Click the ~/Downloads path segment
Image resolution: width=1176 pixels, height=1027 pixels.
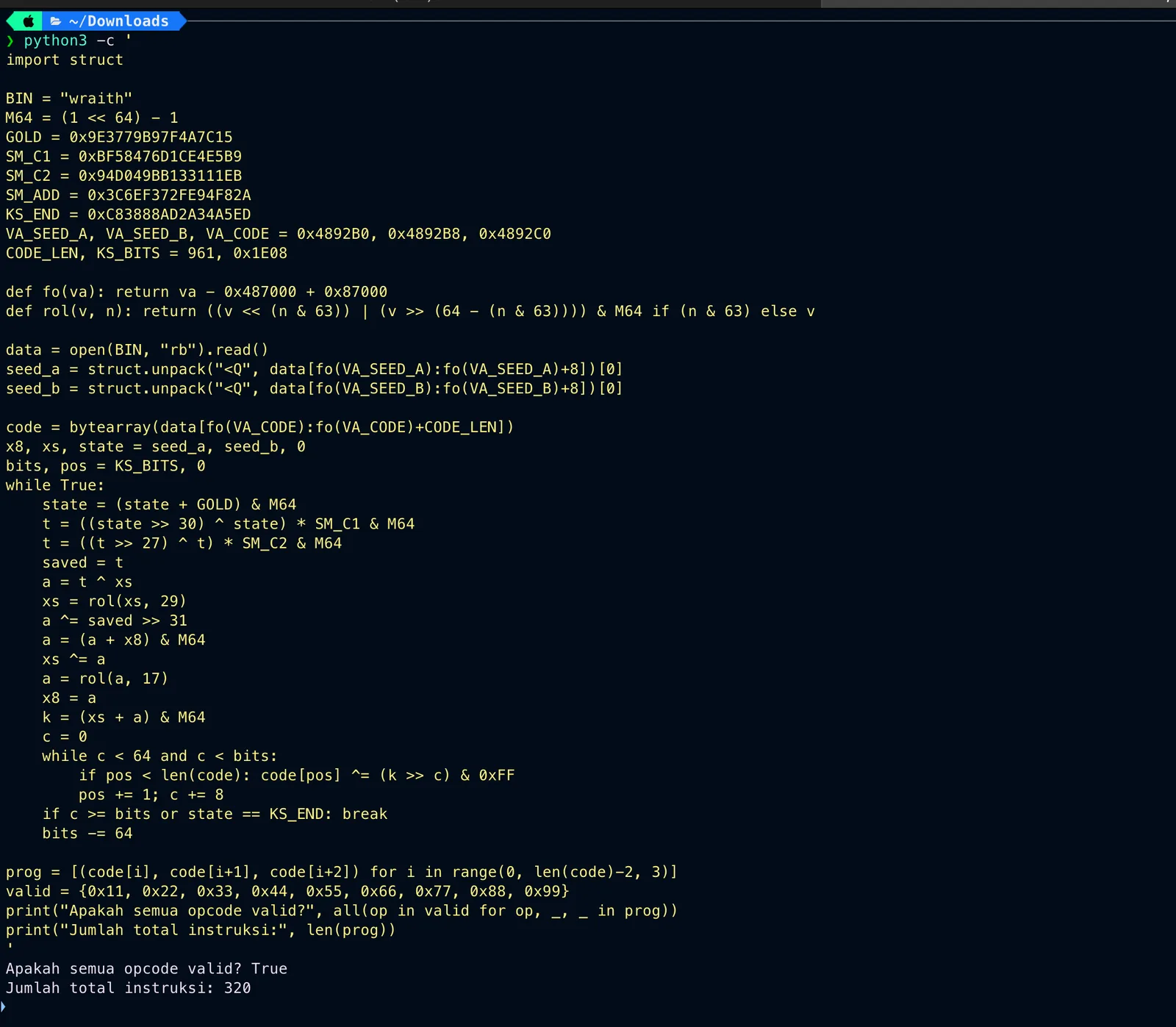[x=119, y=21]
